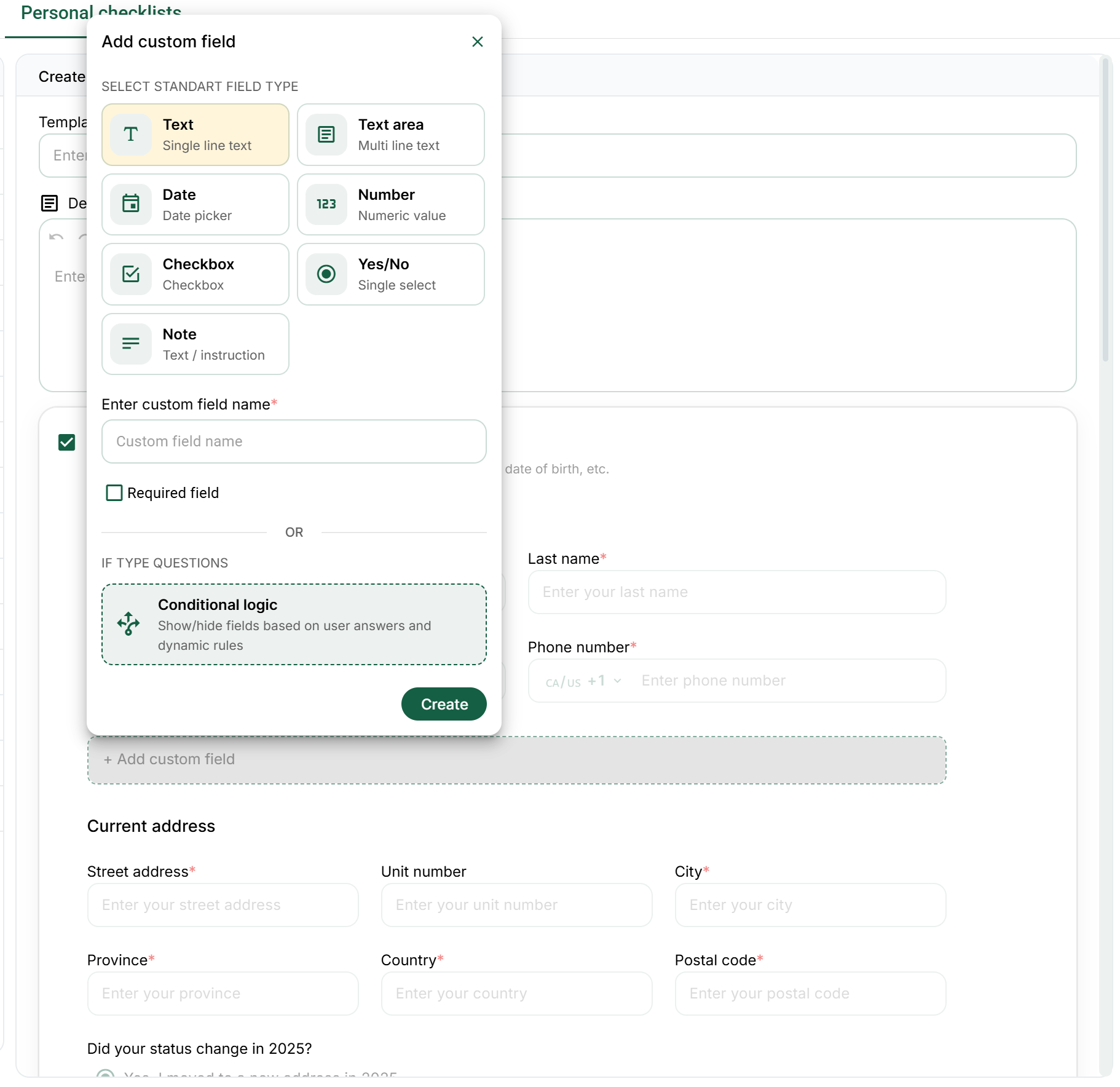Close the Add custom field dialog

tap(478, 42)
